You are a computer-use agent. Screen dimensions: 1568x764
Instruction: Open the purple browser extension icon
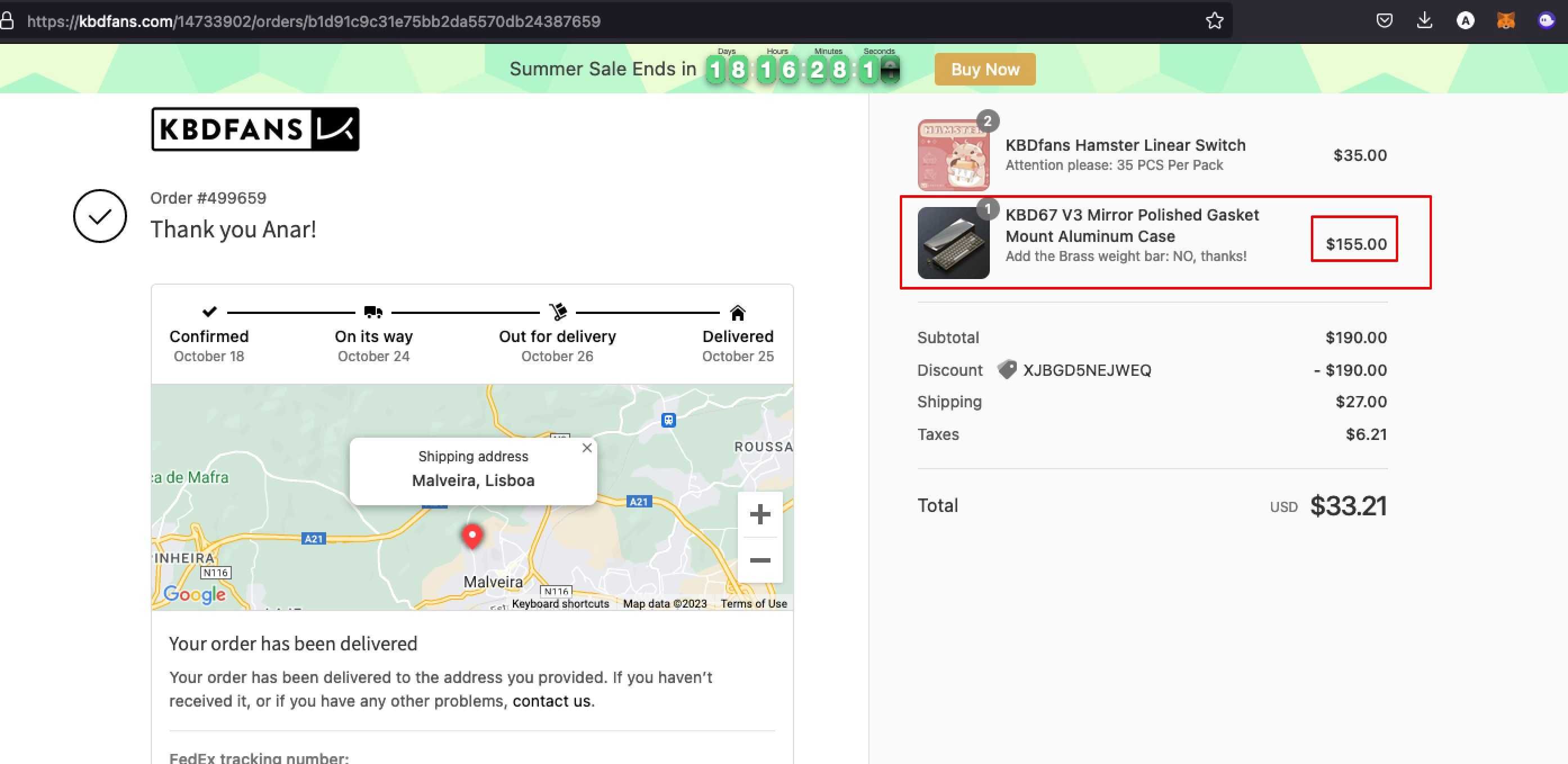tap(1547, 21)
